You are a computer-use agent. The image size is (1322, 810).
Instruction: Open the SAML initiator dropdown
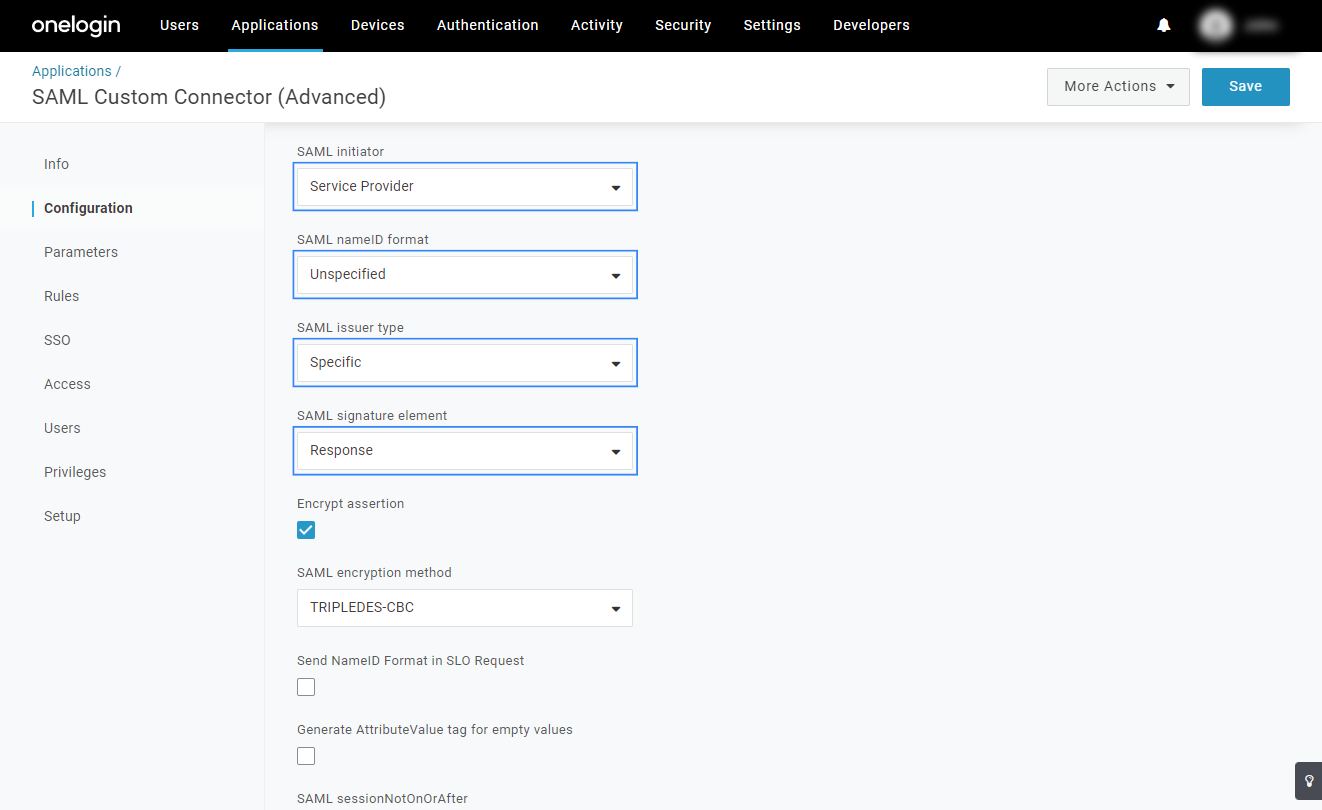465,187
